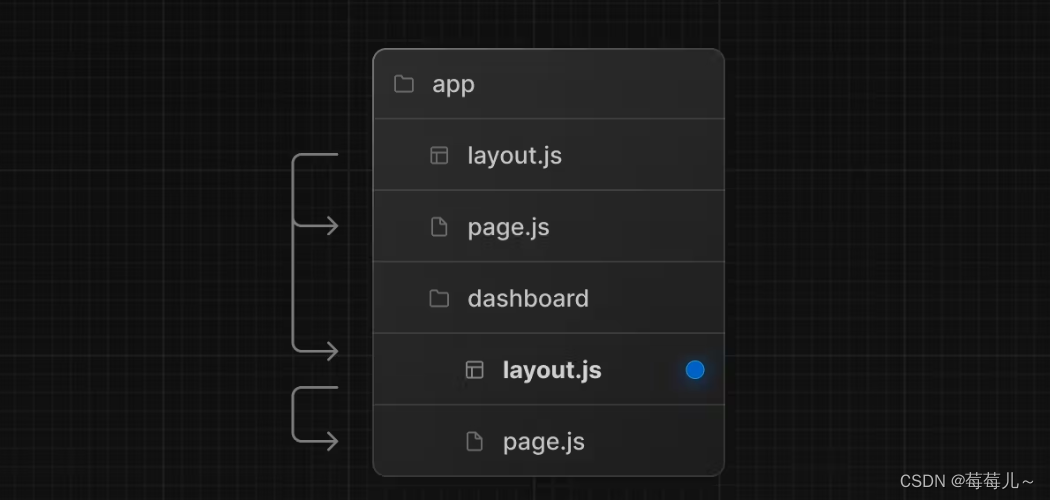This screenshot has width=1050, height=500.
Task: Click the file icon beside dashboard's page.js
Action: tap(475, 441)
